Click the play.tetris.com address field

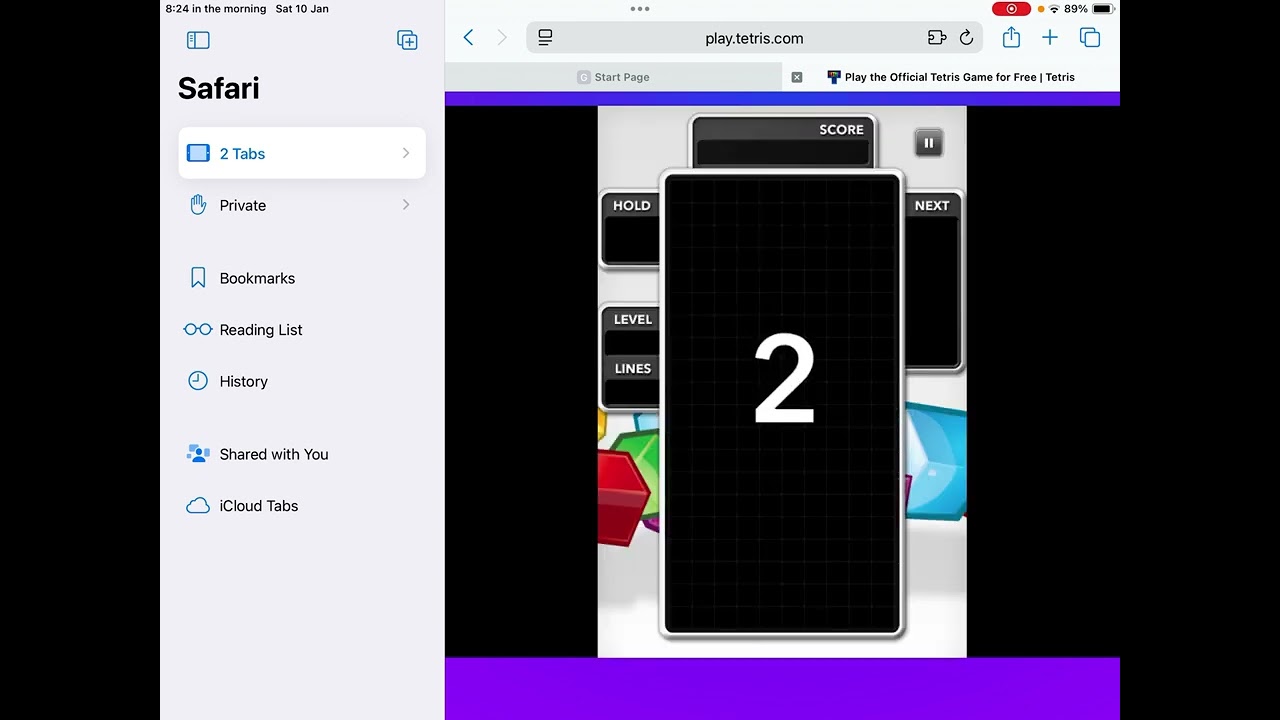click(754, 38)
